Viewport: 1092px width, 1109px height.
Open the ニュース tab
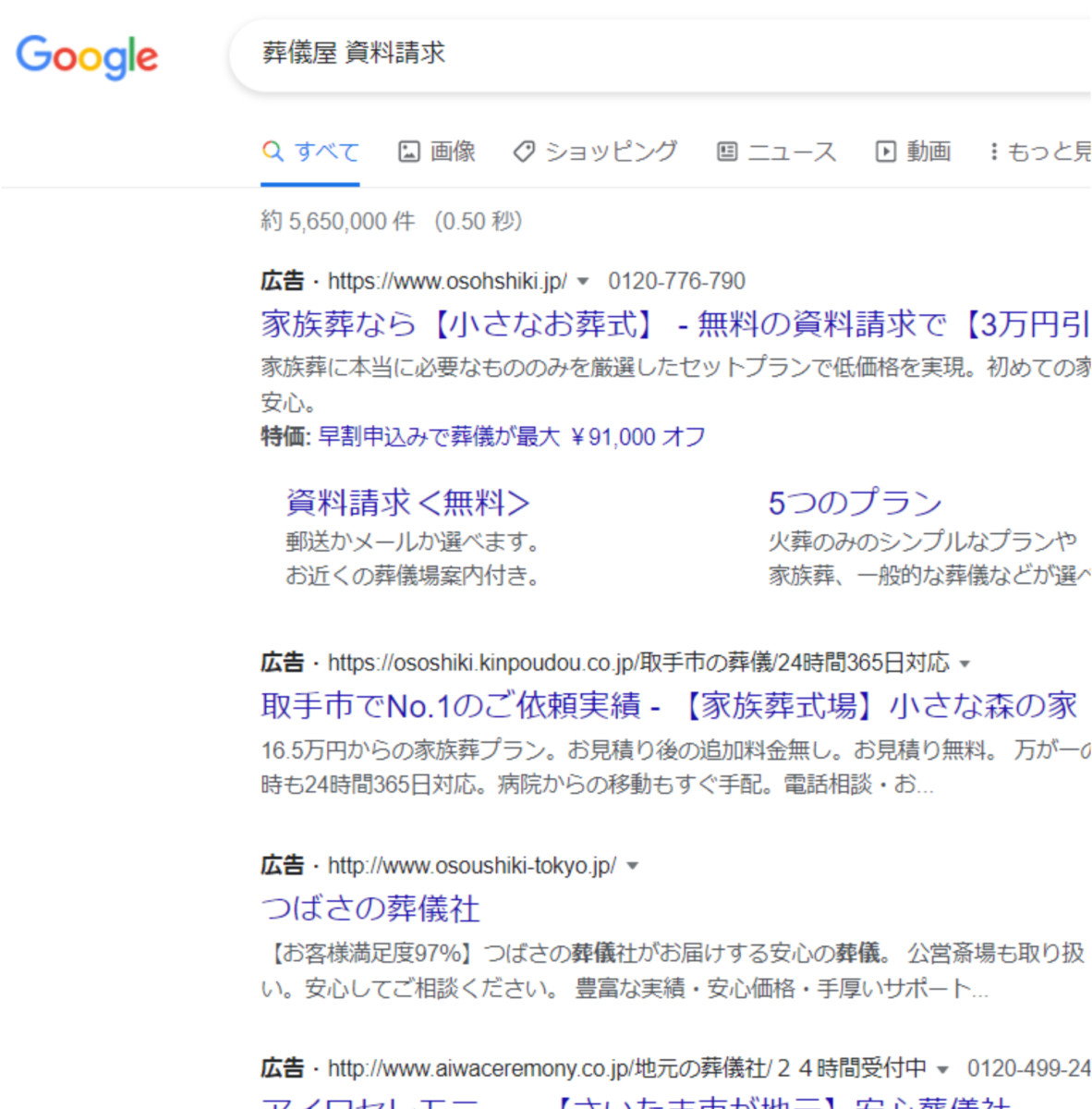(x=777, y=152)
